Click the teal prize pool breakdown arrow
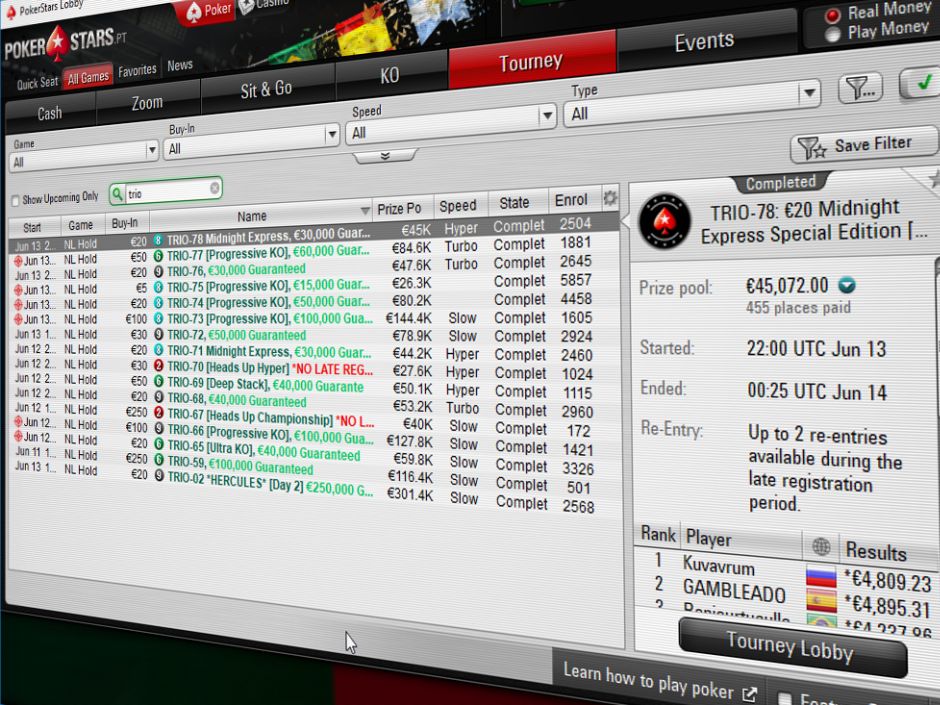940x705 pixels. pyautogui.click(x=846, y=285)
